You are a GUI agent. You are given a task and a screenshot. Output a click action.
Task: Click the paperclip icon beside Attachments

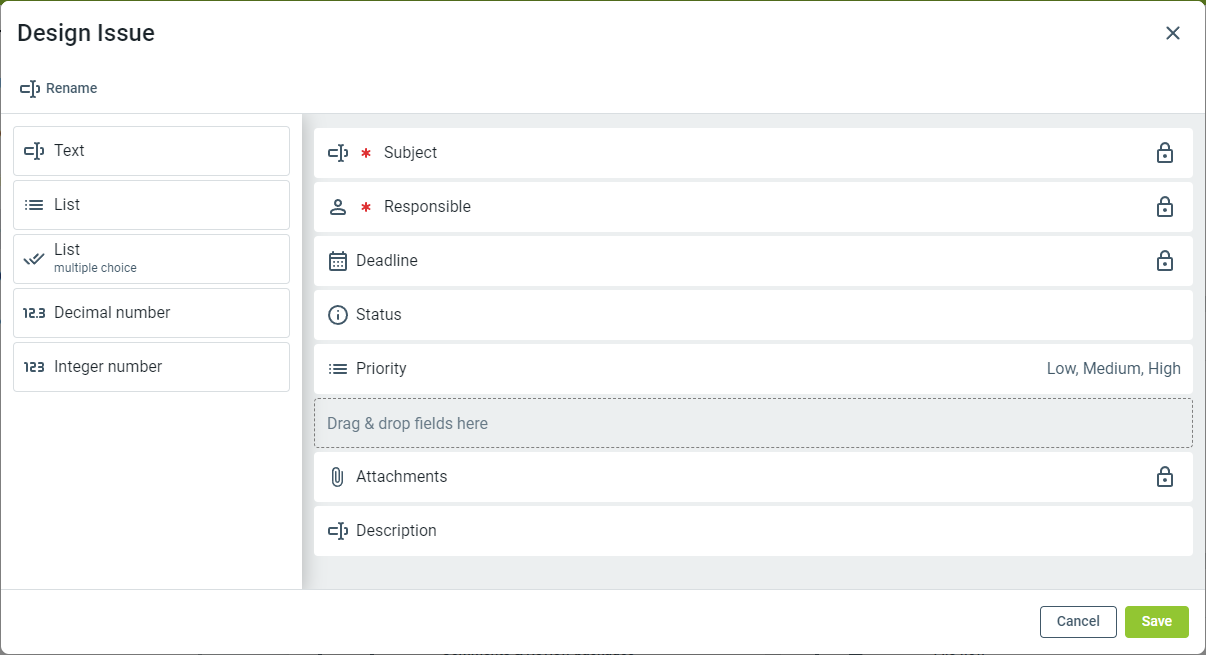(338, 477)
